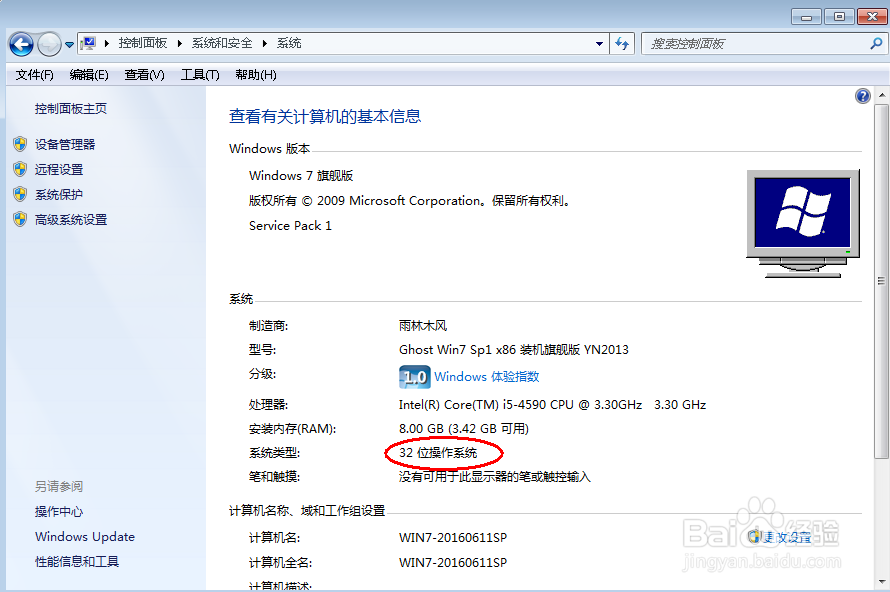The image size is (890, 592).
Task: Select 系统 in the address breadcrumb
Action: 289,43
